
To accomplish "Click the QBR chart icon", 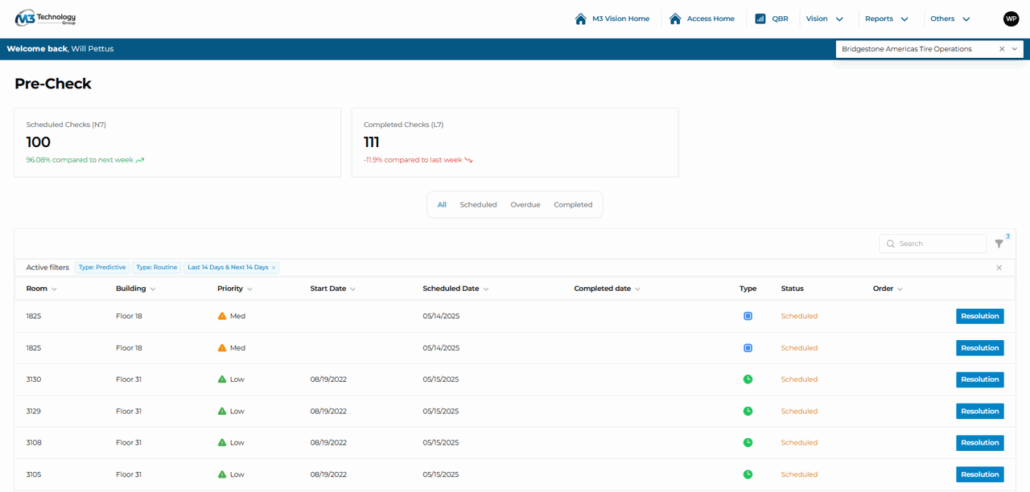I will pyautogui.click(x=760, y=18).
